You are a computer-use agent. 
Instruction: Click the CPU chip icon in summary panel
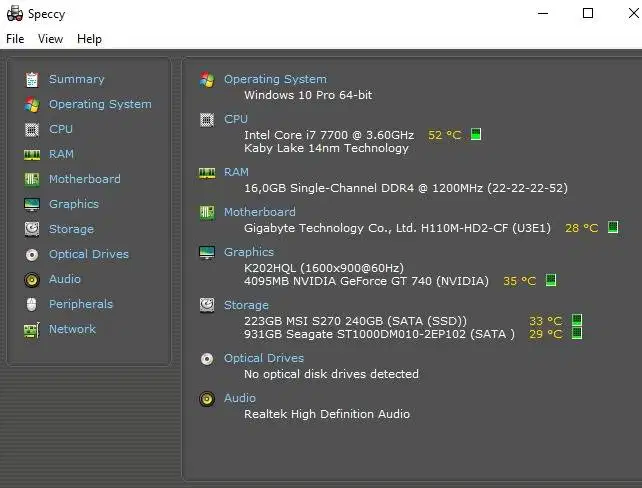tap(207, 120)
